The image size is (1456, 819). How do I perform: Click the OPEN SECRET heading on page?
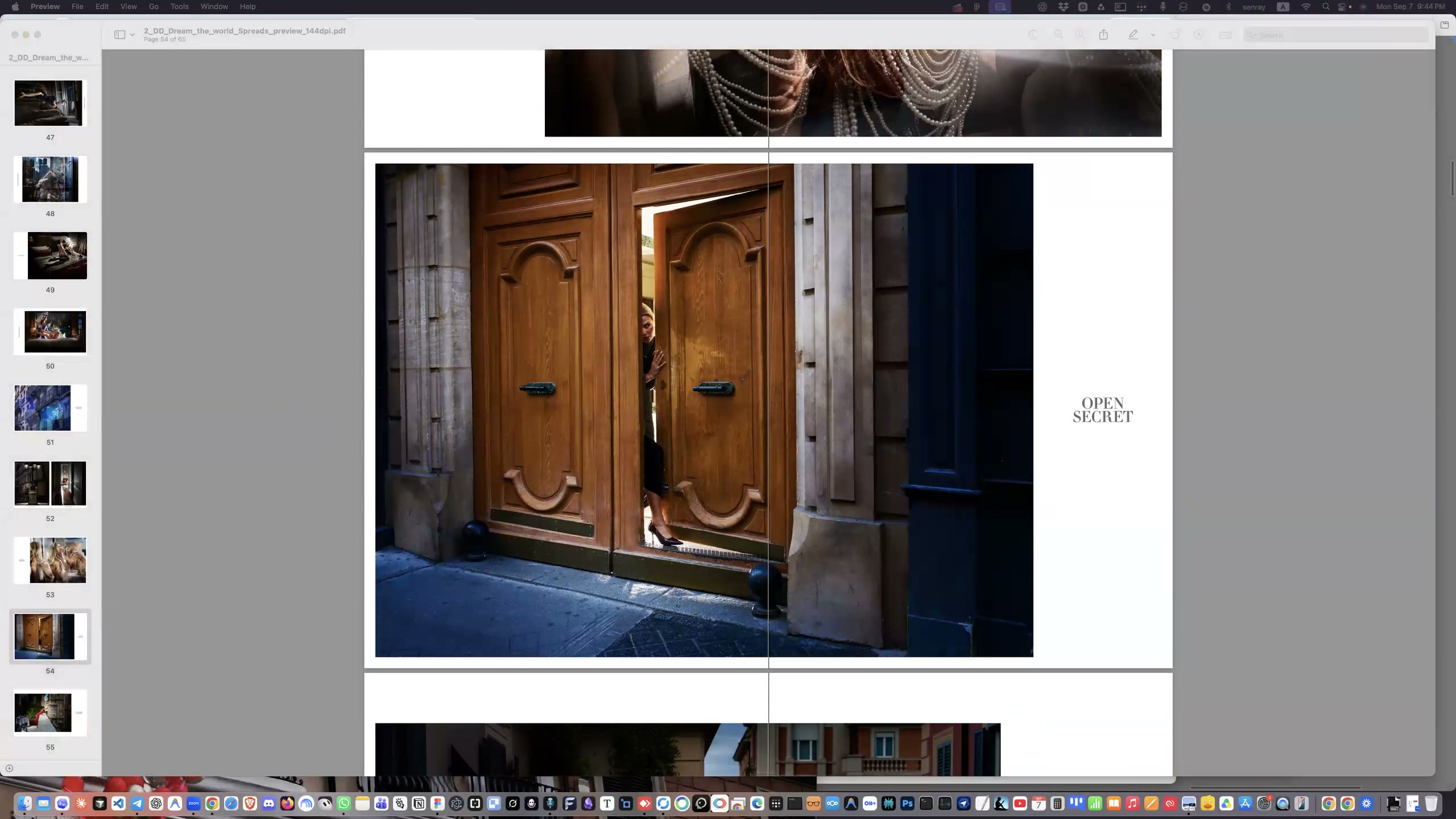pyautogui.click(x=1102, y=410)
